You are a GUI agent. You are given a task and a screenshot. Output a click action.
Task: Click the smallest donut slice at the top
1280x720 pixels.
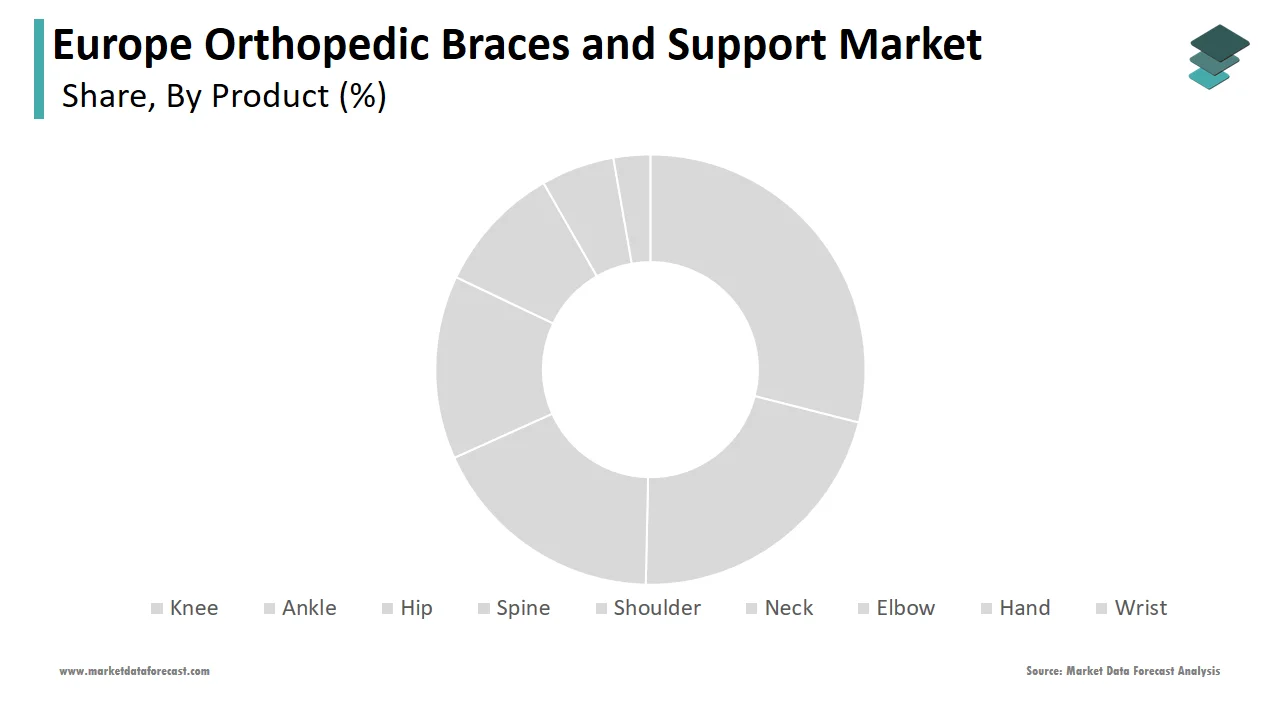coord(634,208)
